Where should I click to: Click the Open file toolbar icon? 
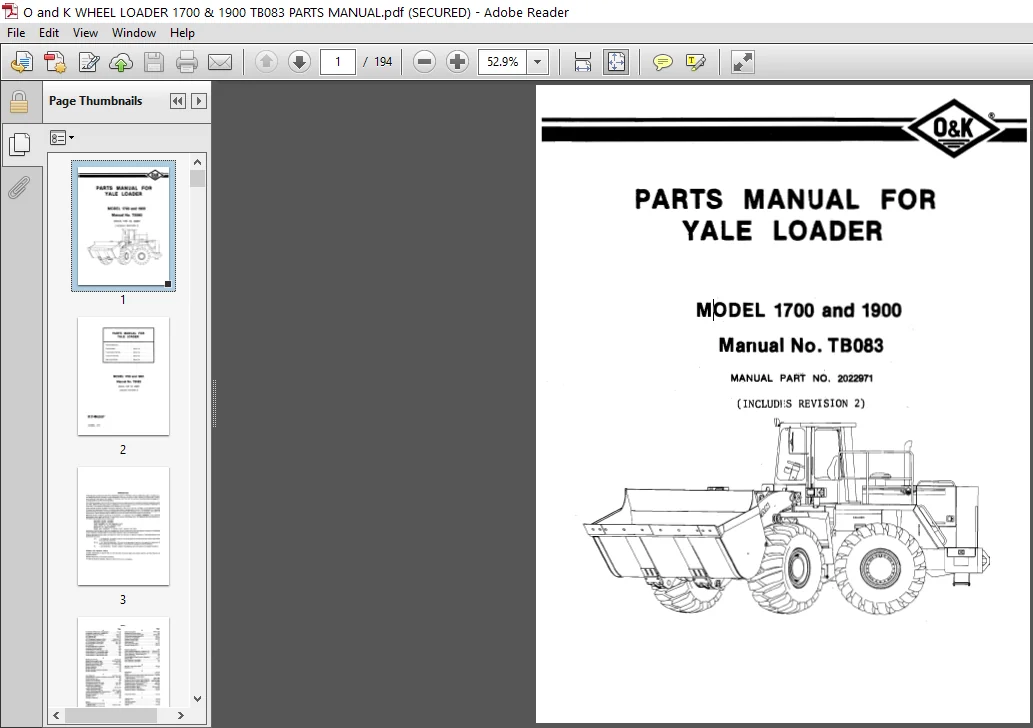[22, 62]
